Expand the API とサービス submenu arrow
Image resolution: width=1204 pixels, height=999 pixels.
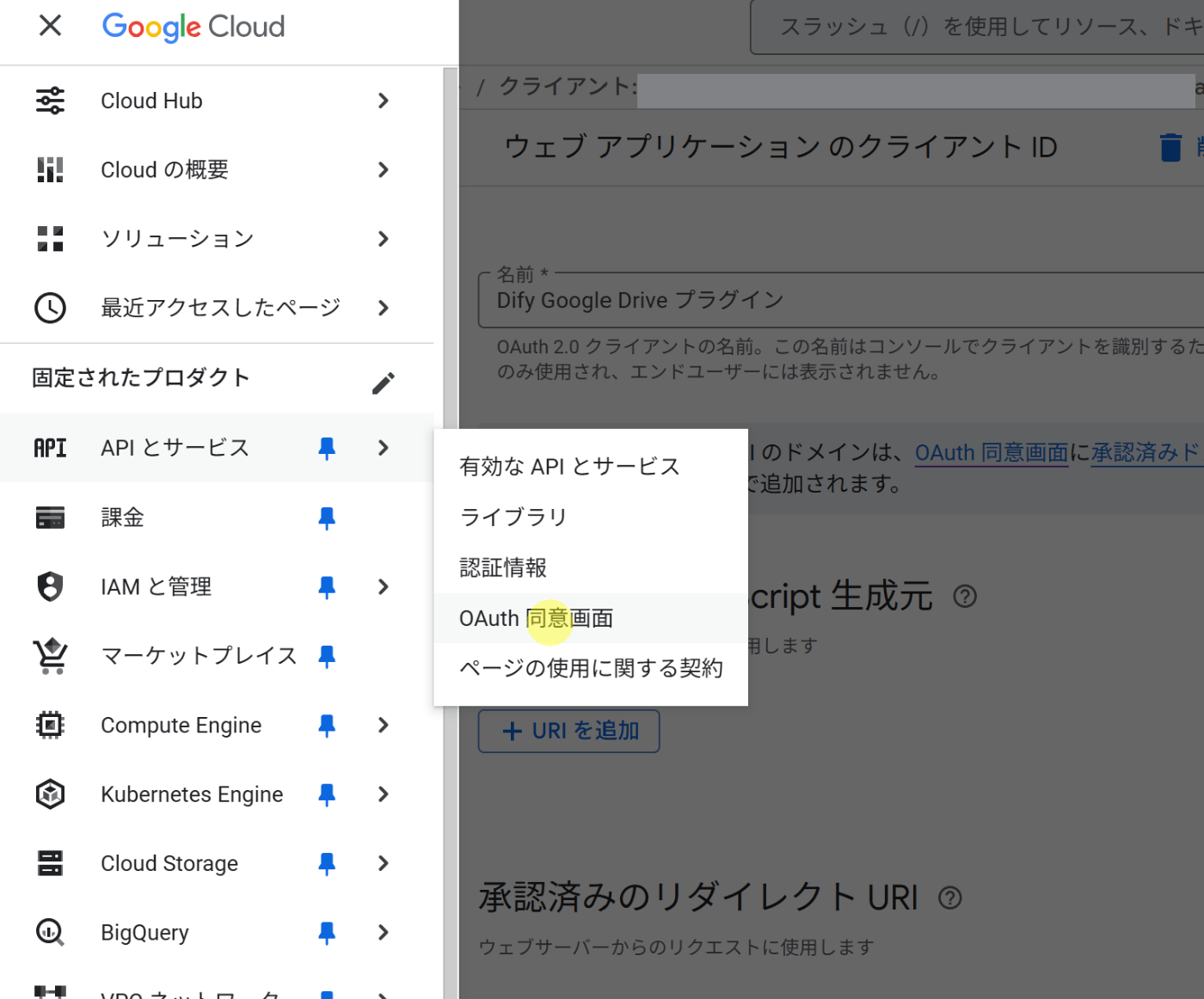coord(384,448)
